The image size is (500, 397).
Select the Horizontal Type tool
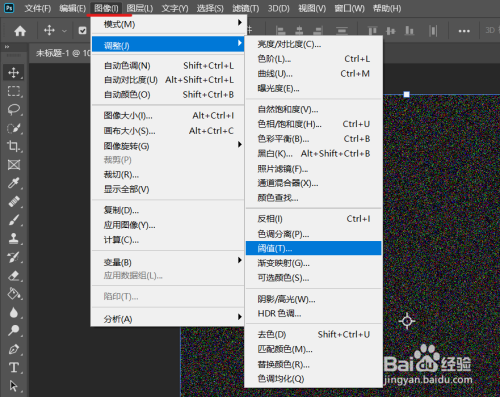pos(14,368)
